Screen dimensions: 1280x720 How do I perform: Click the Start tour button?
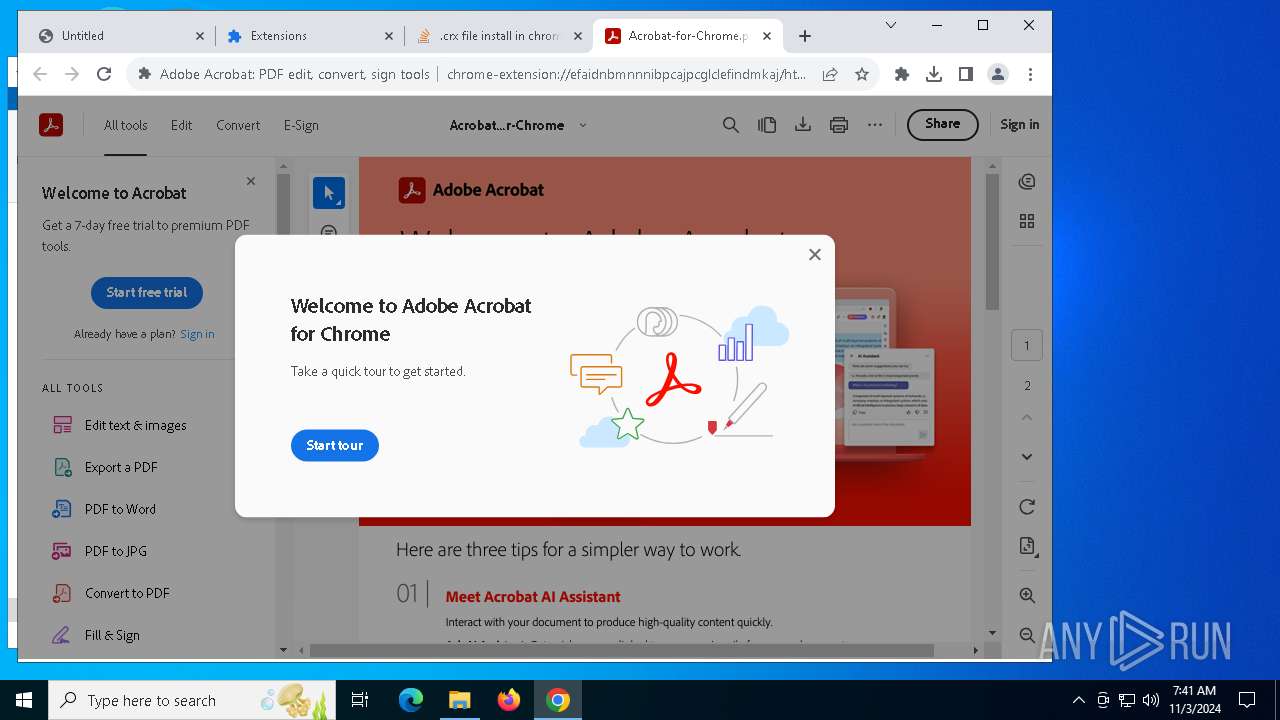coord(335,445)
